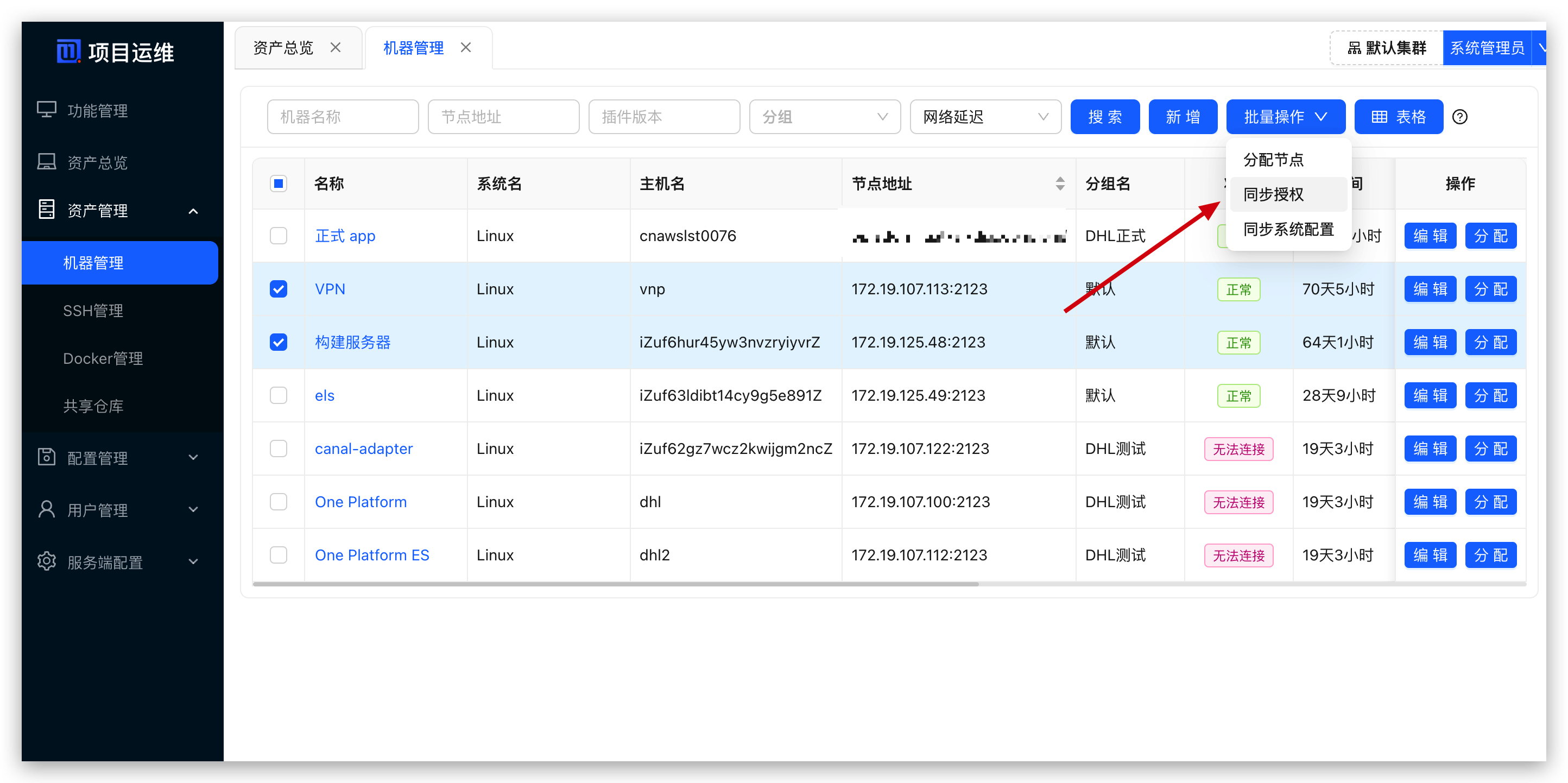
Task: Open the 分组 dropdown filter
Action: [x=824, y=117]
